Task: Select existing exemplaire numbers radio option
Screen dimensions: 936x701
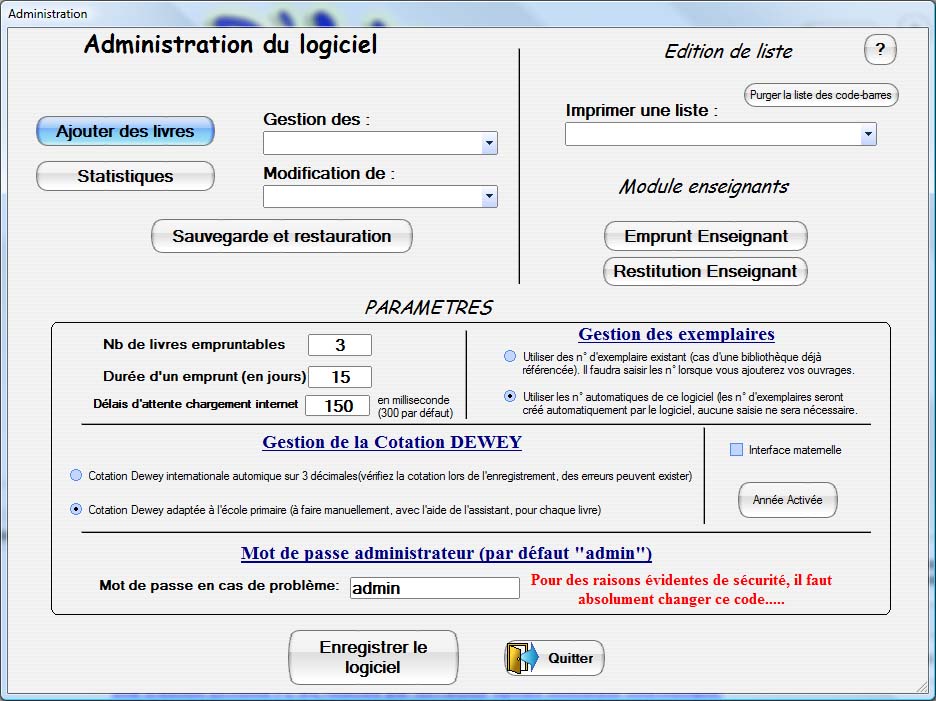Action: point(511,356)
